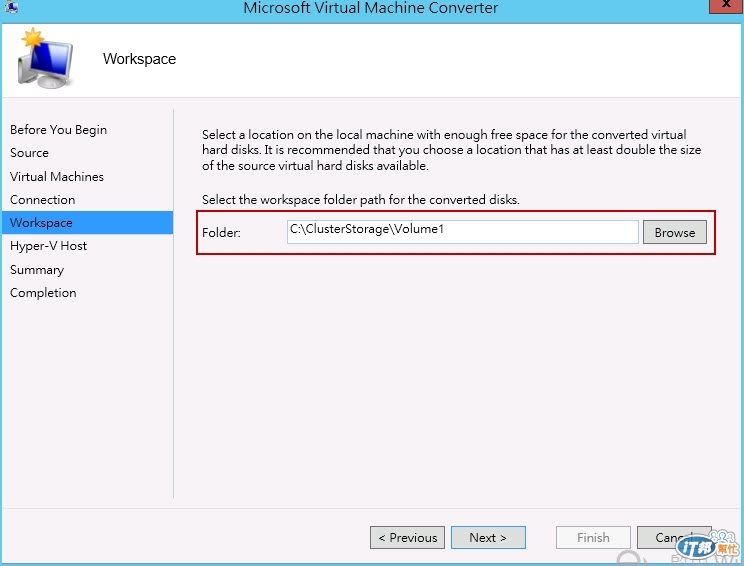The width and height of the screenshot is (744, 566).
Task: Select the Source step in sidebar
Action: click(x=29, y=153)
